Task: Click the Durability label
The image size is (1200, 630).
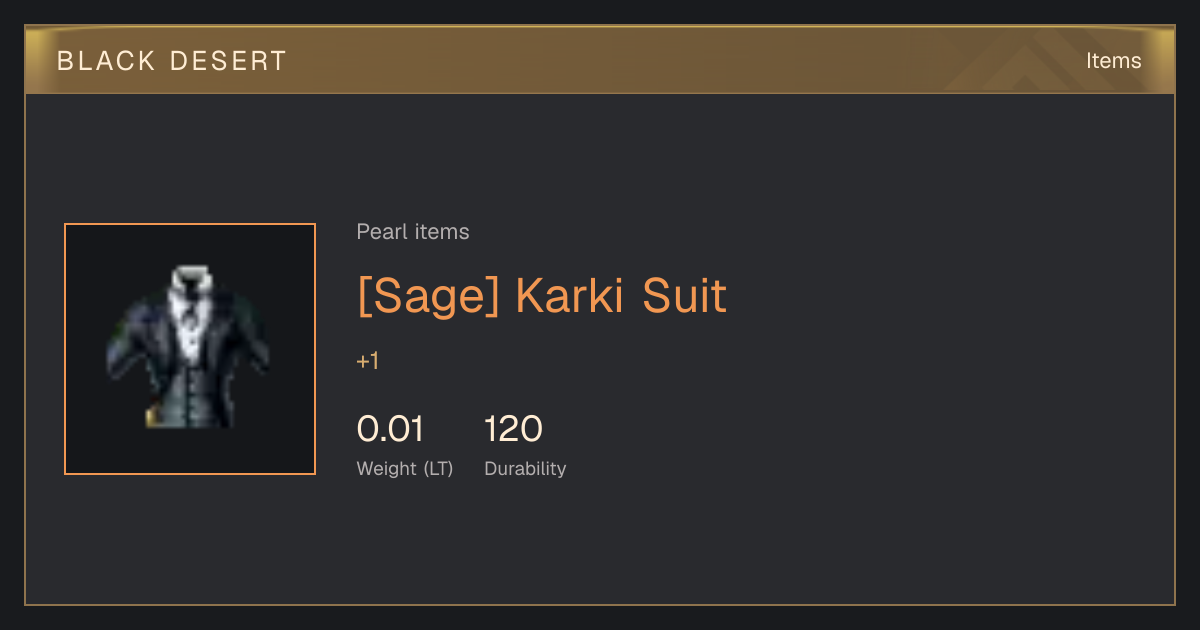Action: pos(525,469)
